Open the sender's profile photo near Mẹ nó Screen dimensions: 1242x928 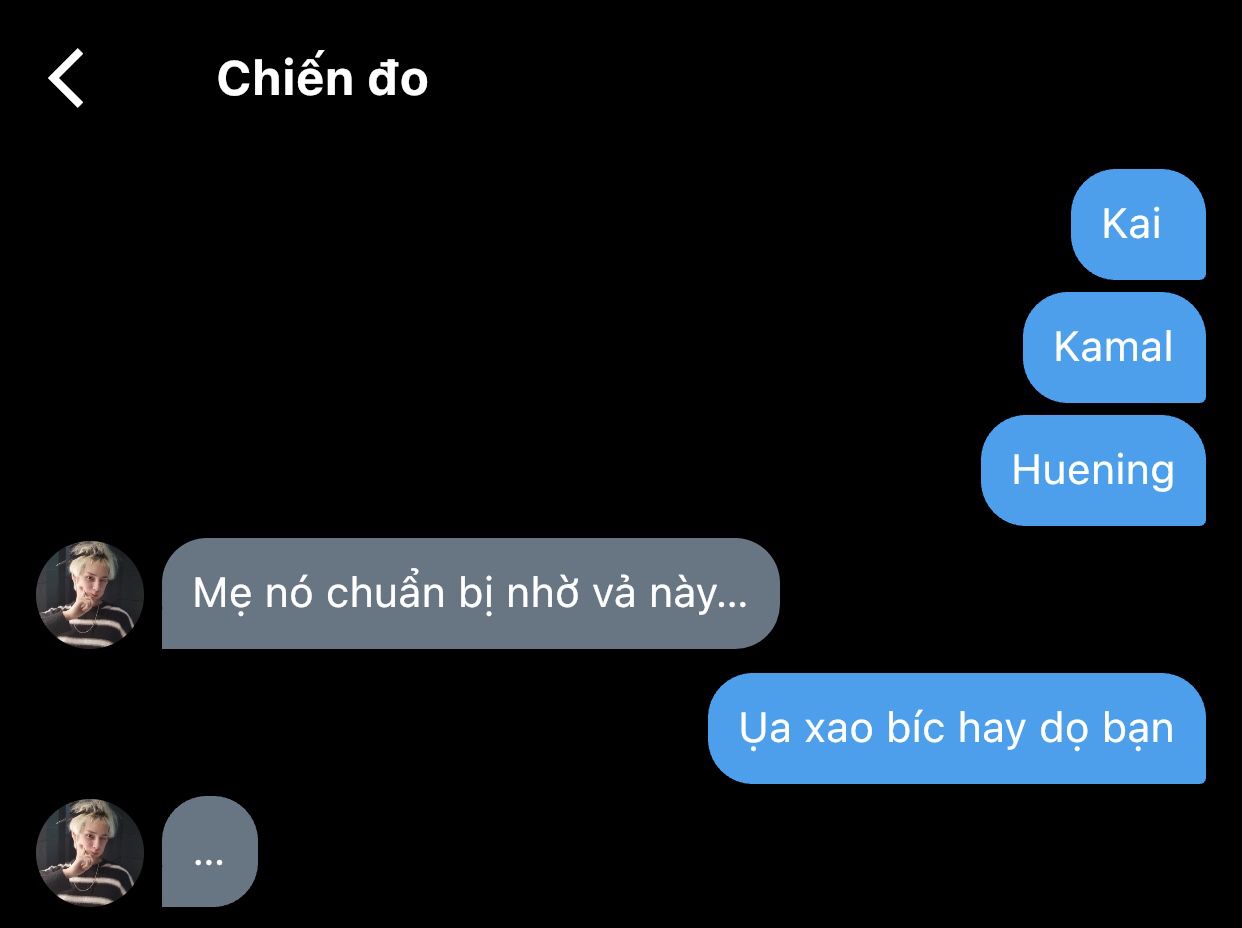coord(90,595)
